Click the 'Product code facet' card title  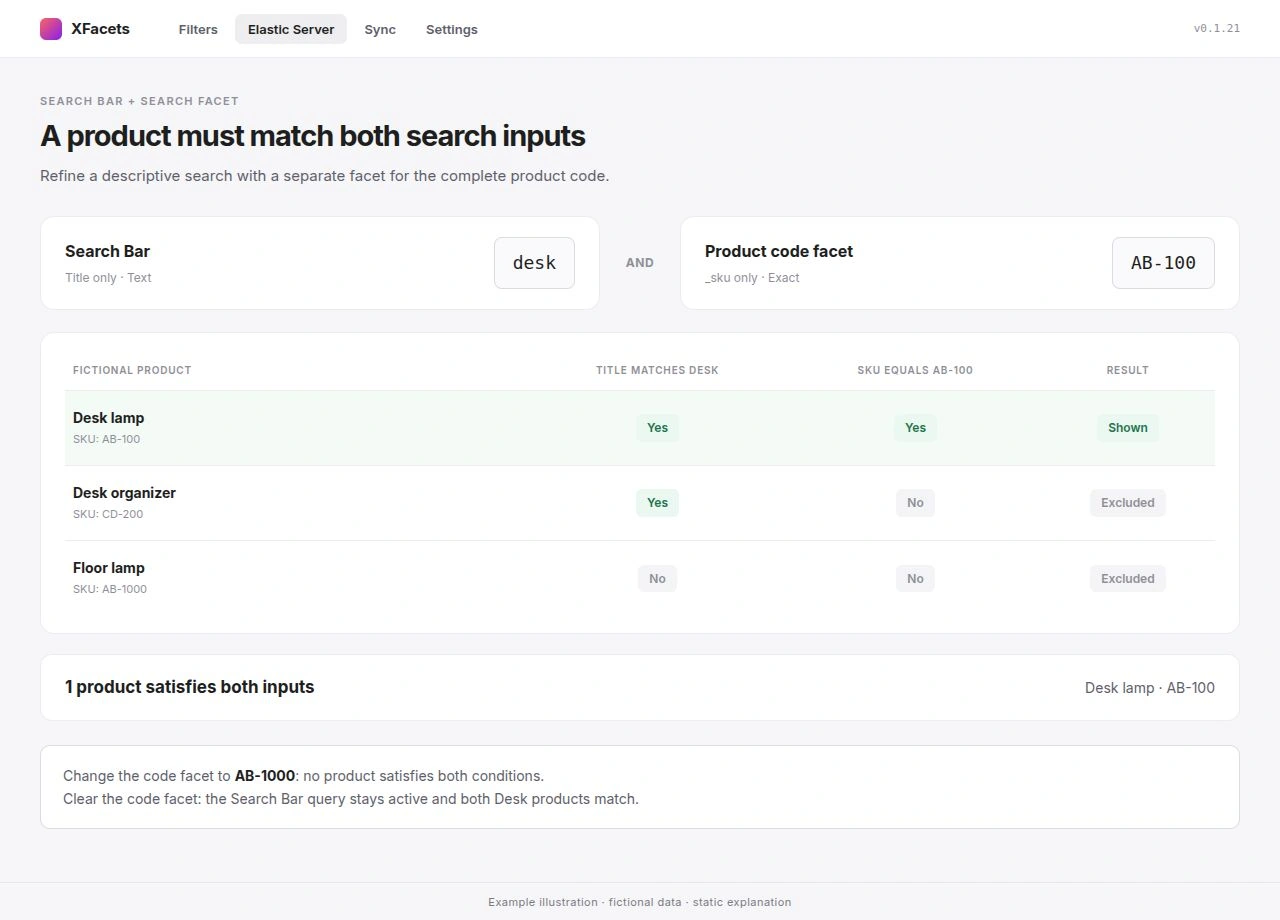coord(779,251)
